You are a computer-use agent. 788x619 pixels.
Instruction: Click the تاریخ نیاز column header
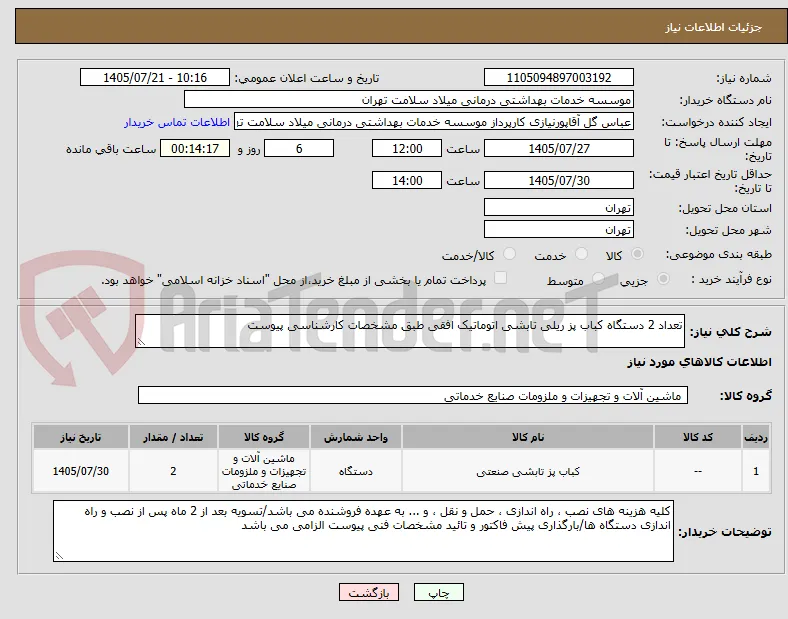81,437
